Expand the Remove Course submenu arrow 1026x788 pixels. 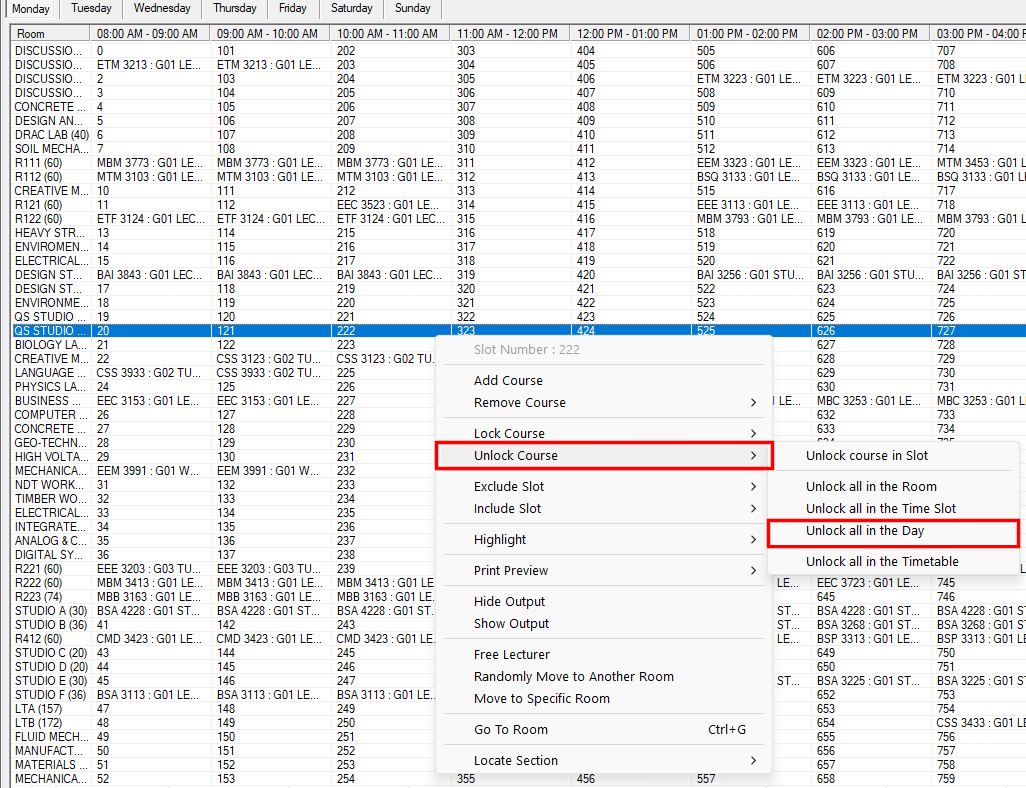[x=753, y=403]
